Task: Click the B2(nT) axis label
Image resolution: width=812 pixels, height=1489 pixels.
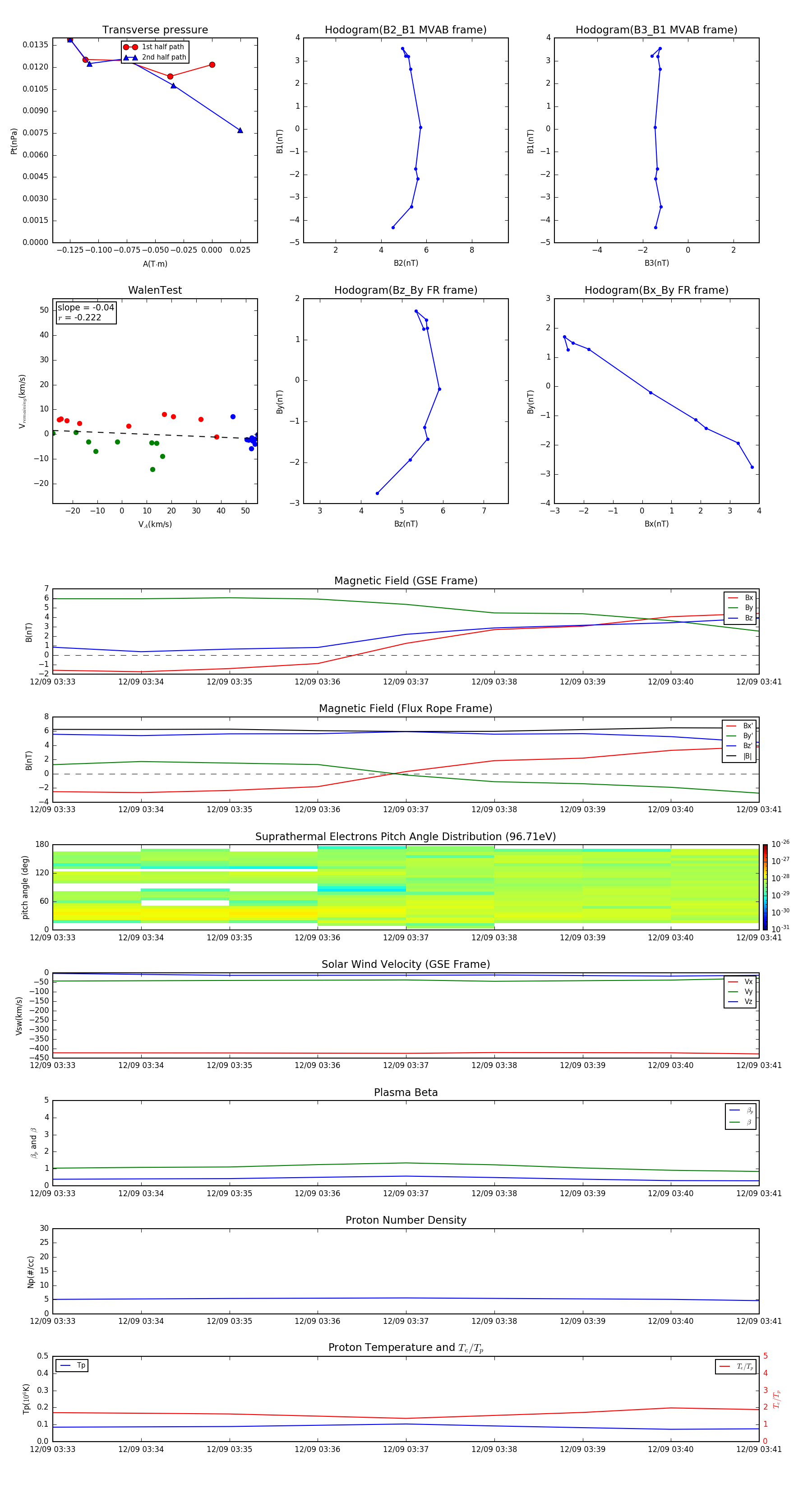Action: [406, 263]
